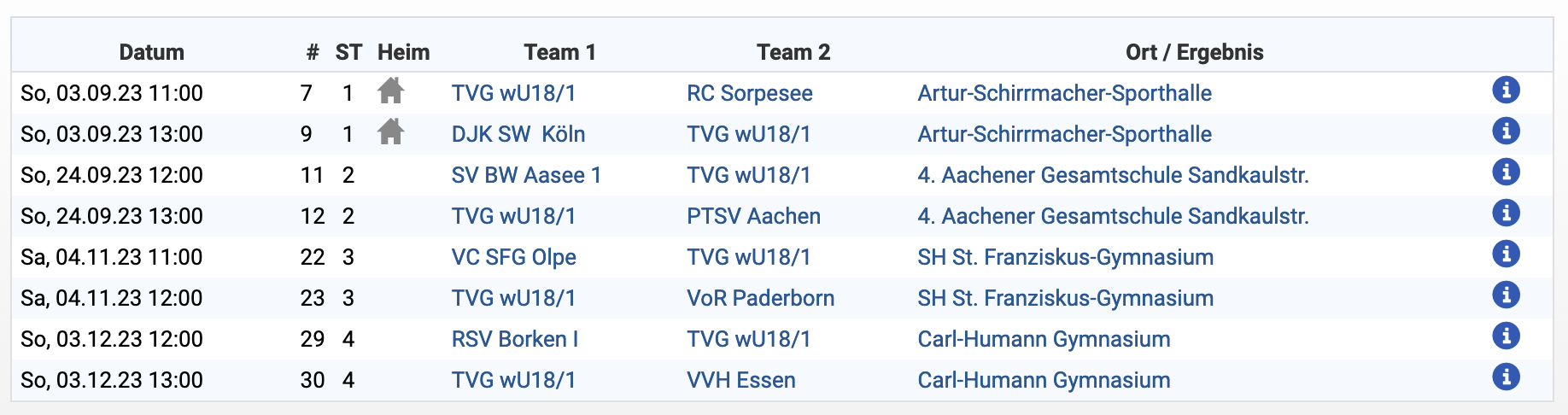This screenshot has width=1568, height=415.
Task: Click home icon in DJK SW Köln row
Action: (x=390, y=132)
